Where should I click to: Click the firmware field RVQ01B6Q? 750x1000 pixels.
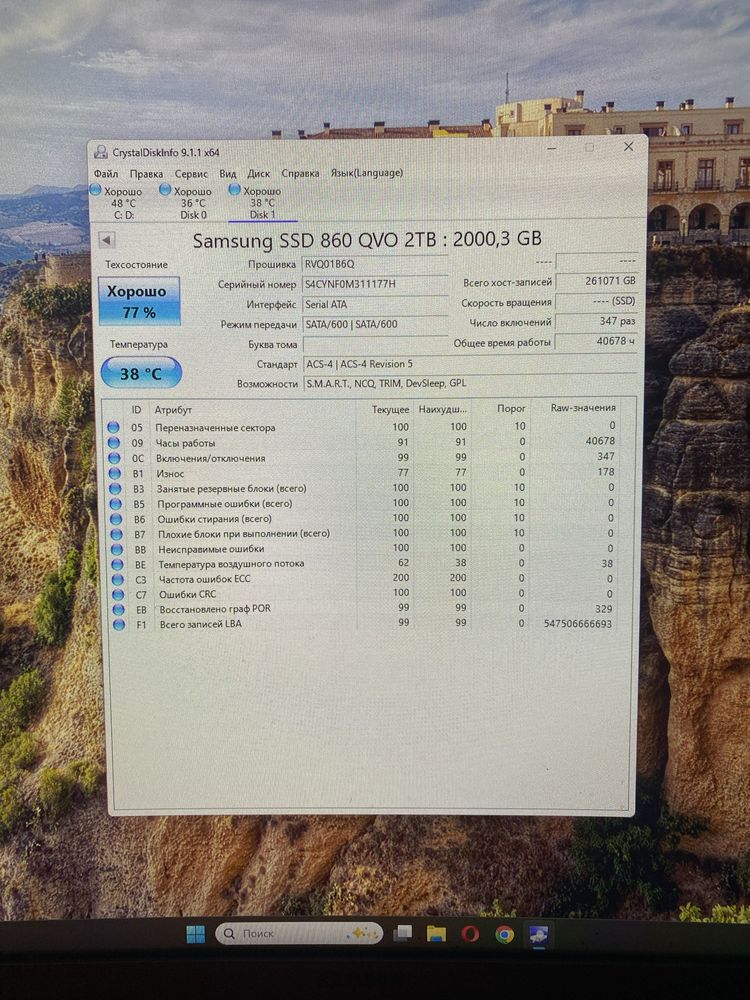coord(375,263)
